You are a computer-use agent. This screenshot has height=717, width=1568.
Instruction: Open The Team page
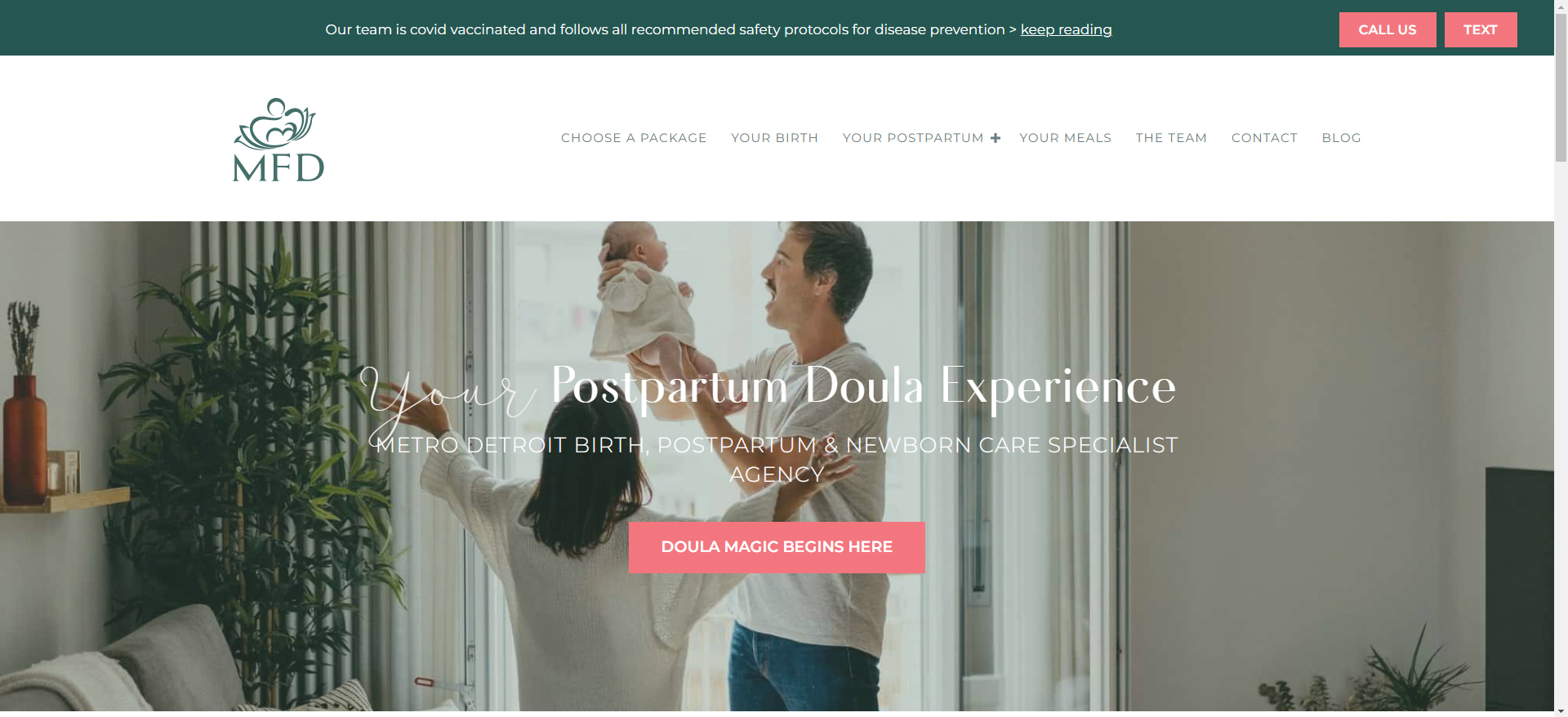point(1171,138)
